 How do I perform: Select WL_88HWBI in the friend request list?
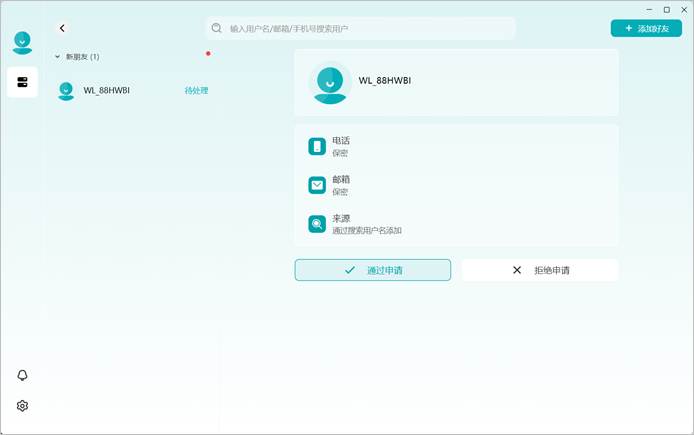[133, 90]
